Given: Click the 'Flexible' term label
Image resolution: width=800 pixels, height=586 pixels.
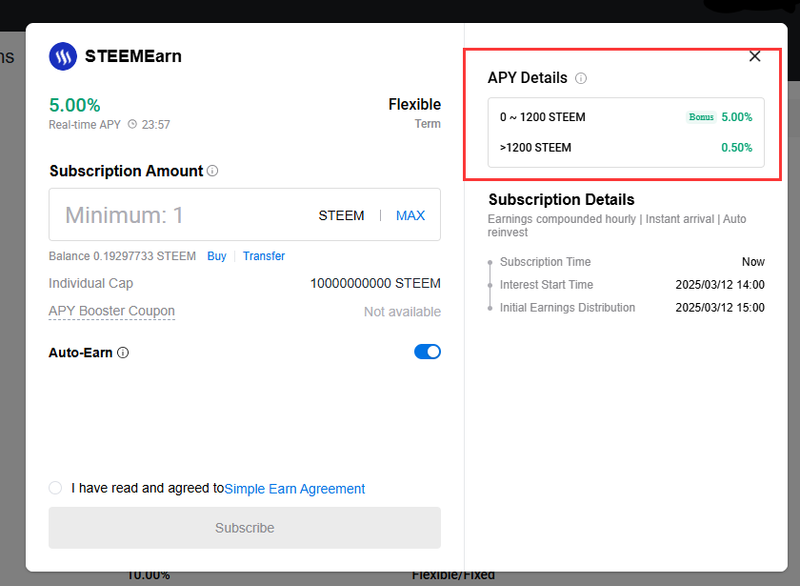Looking at the screenshot, I should click(414, 104).
